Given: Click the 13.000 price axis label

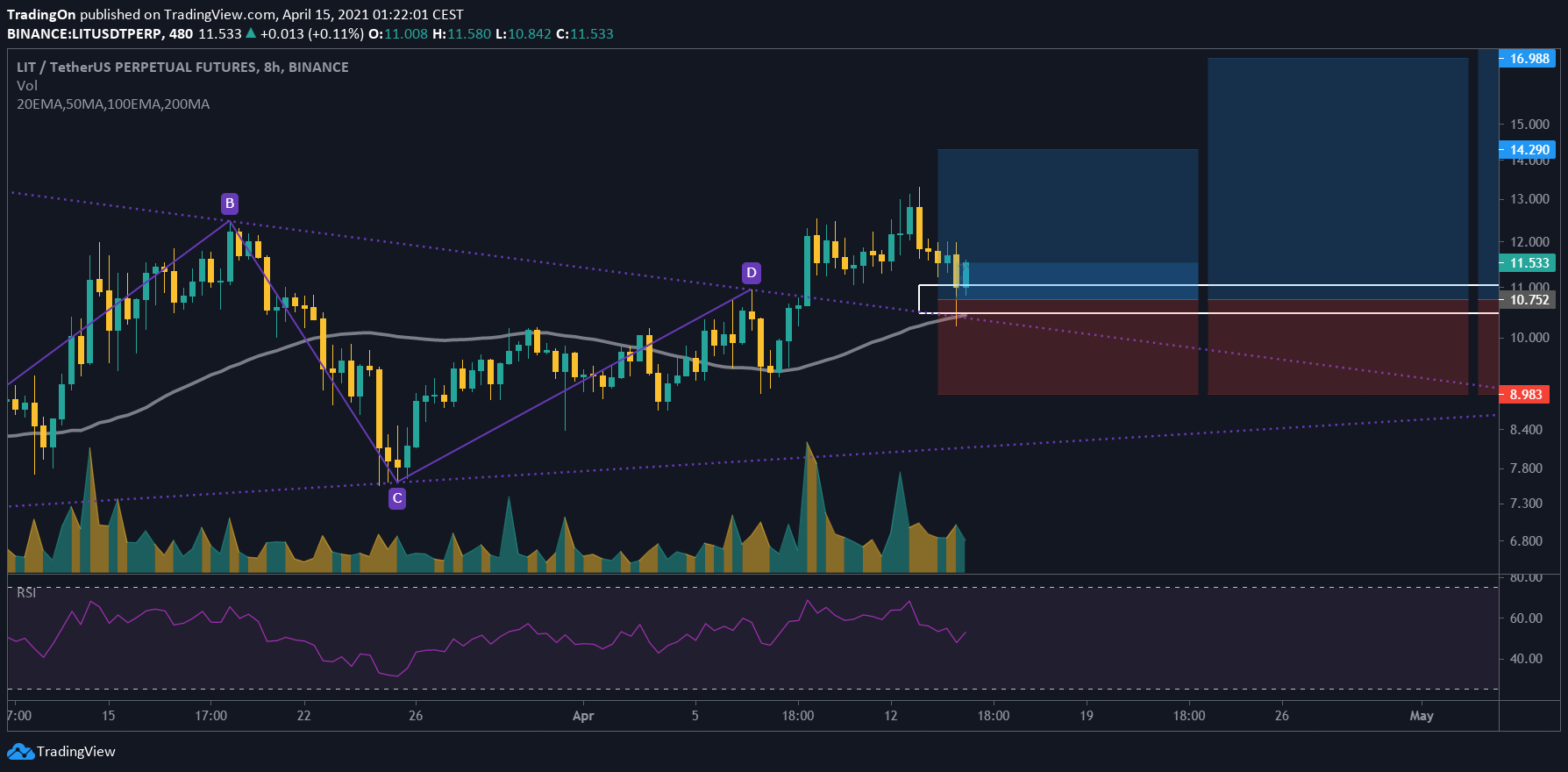Looking at the screenshot, I should click(1529, 199).
